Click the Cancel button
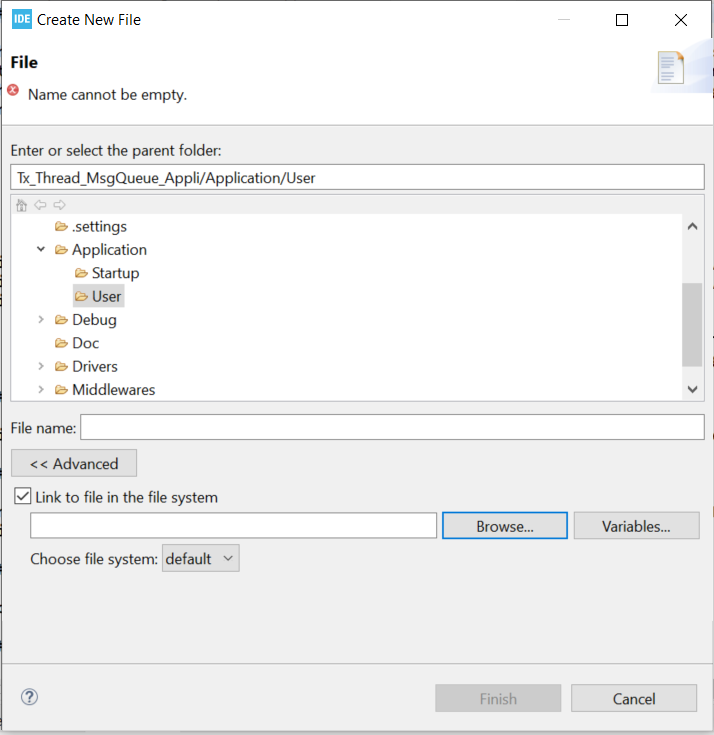Image resolution: width=714 pixels, height=735 pixels. (634, 699)
